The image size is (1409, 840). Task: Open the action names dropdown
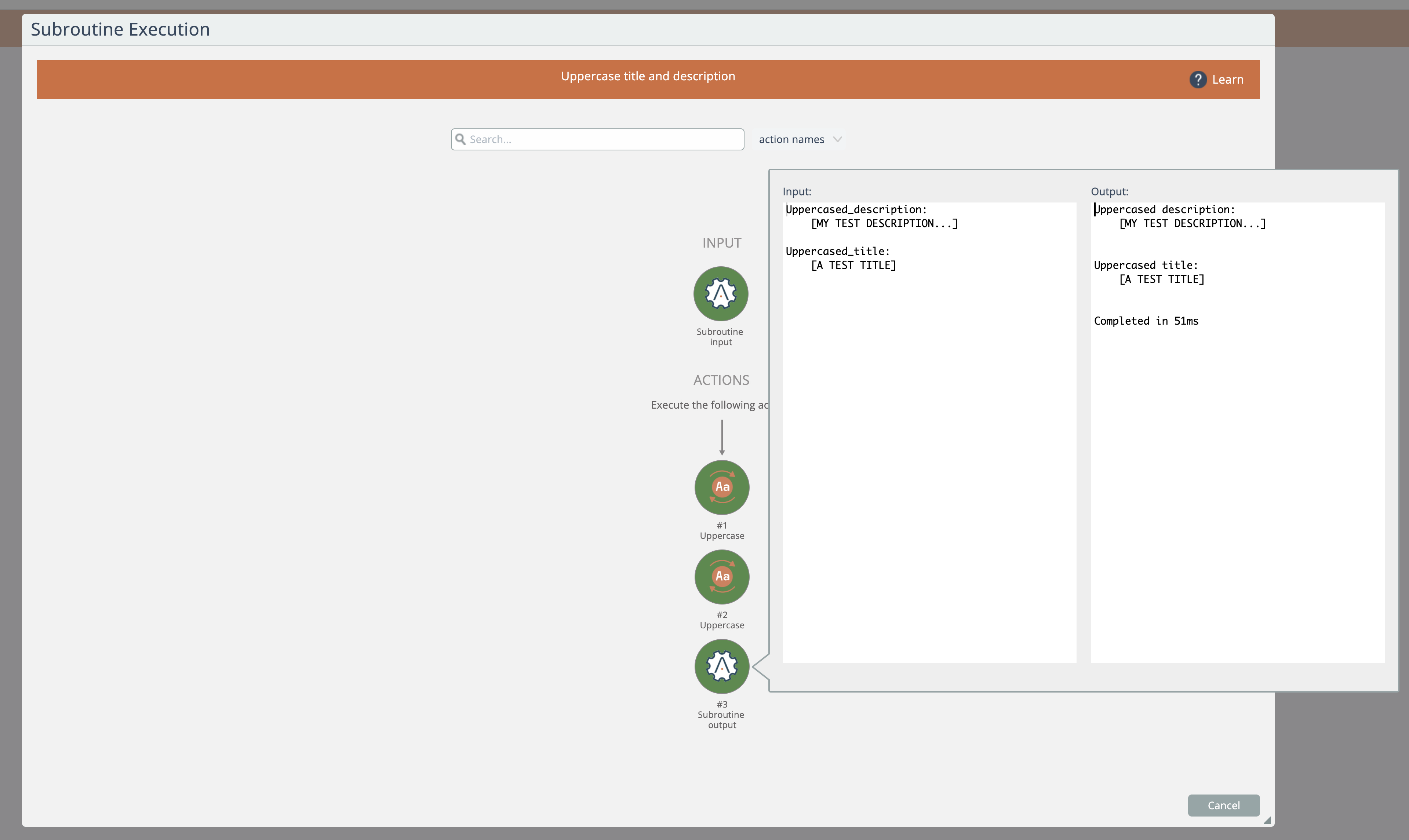pos(791,139)
